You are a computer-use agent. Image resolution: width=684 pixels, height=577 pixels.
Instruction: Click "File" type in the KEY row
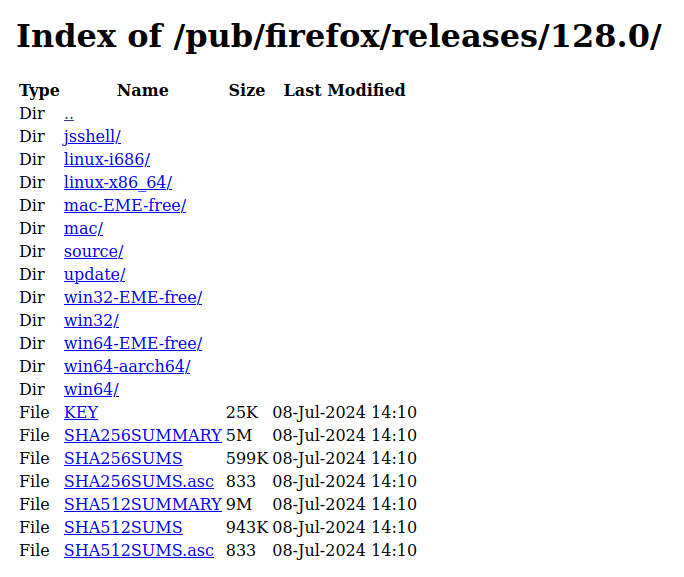pyautogui.click(x=34, y=413)
